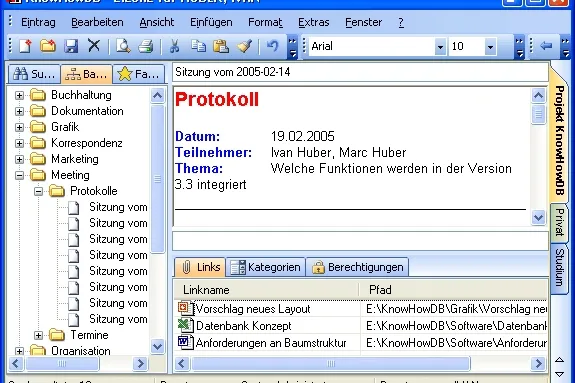Image resolution: width=575 pixels, height=383 pixels.
Task: Open the Eintrag menu
Action: [38, 22]
